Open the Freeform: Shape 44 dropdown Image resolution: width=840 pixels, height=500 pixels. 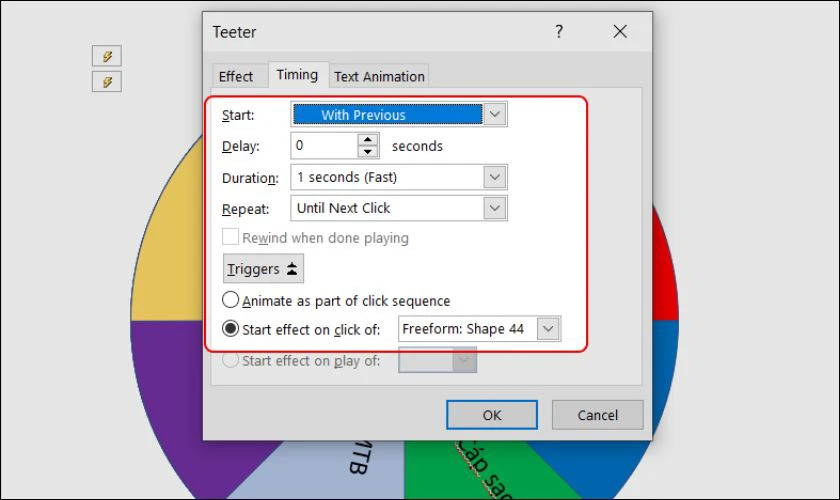coord(548,329)
